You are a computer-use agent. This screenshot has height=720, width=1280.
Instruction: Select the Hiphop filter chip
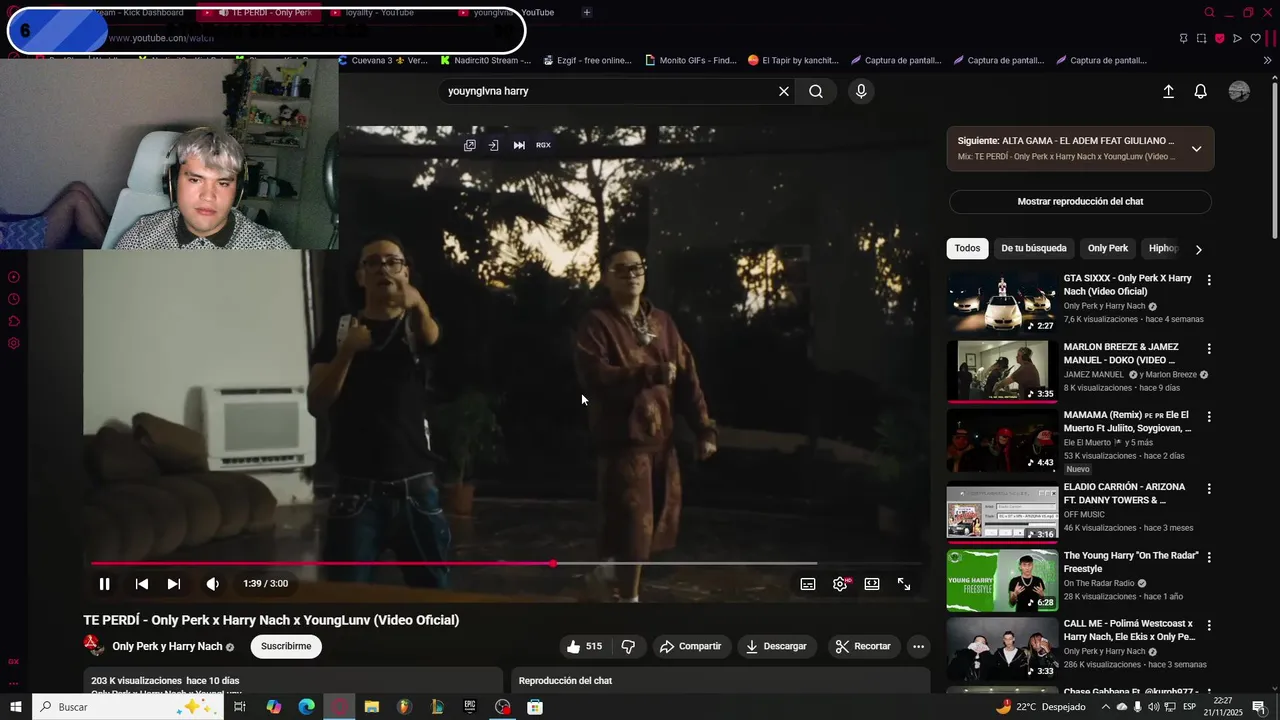[x=1163, y=248]
